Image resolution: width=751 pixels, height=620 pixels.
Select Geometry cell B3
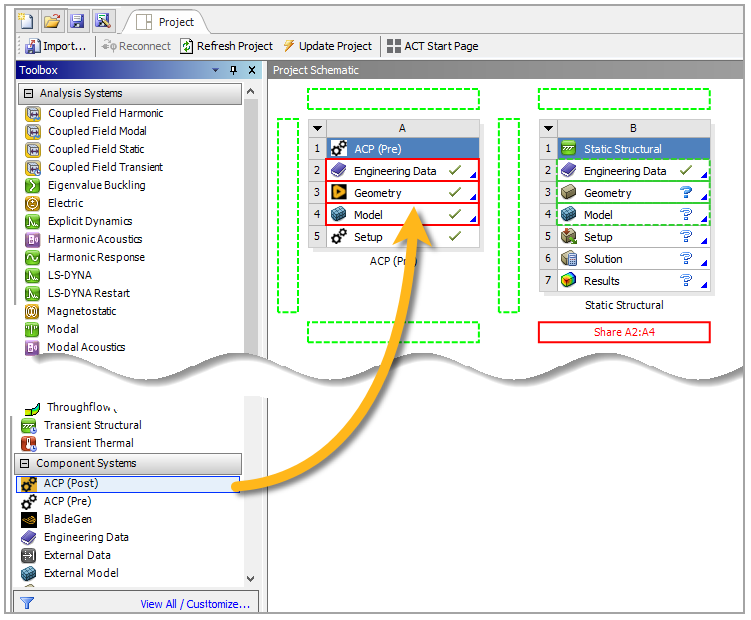tap(634, 193)
